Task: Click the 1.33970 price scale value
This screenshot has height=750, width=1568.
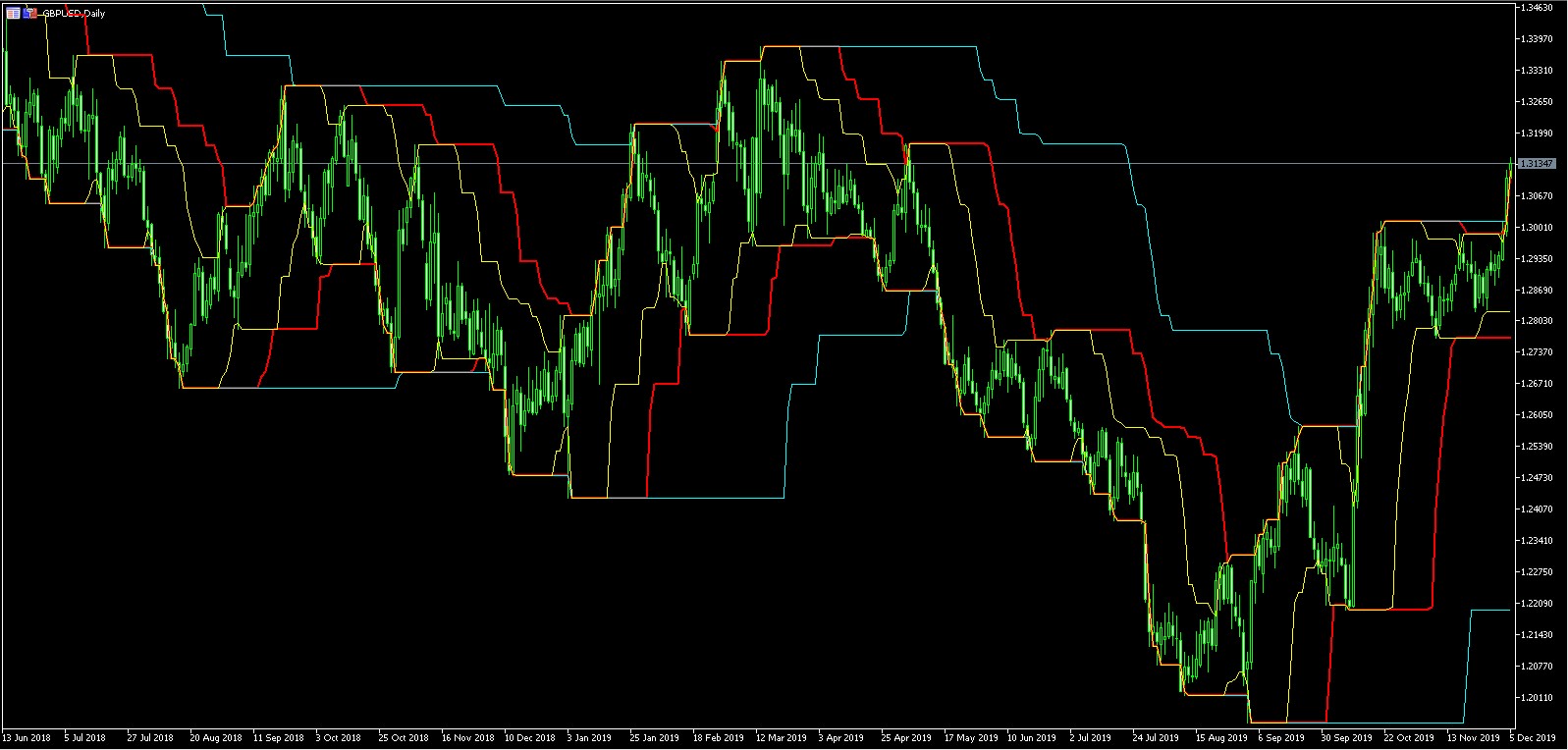Action: [x=1537, y=39]
